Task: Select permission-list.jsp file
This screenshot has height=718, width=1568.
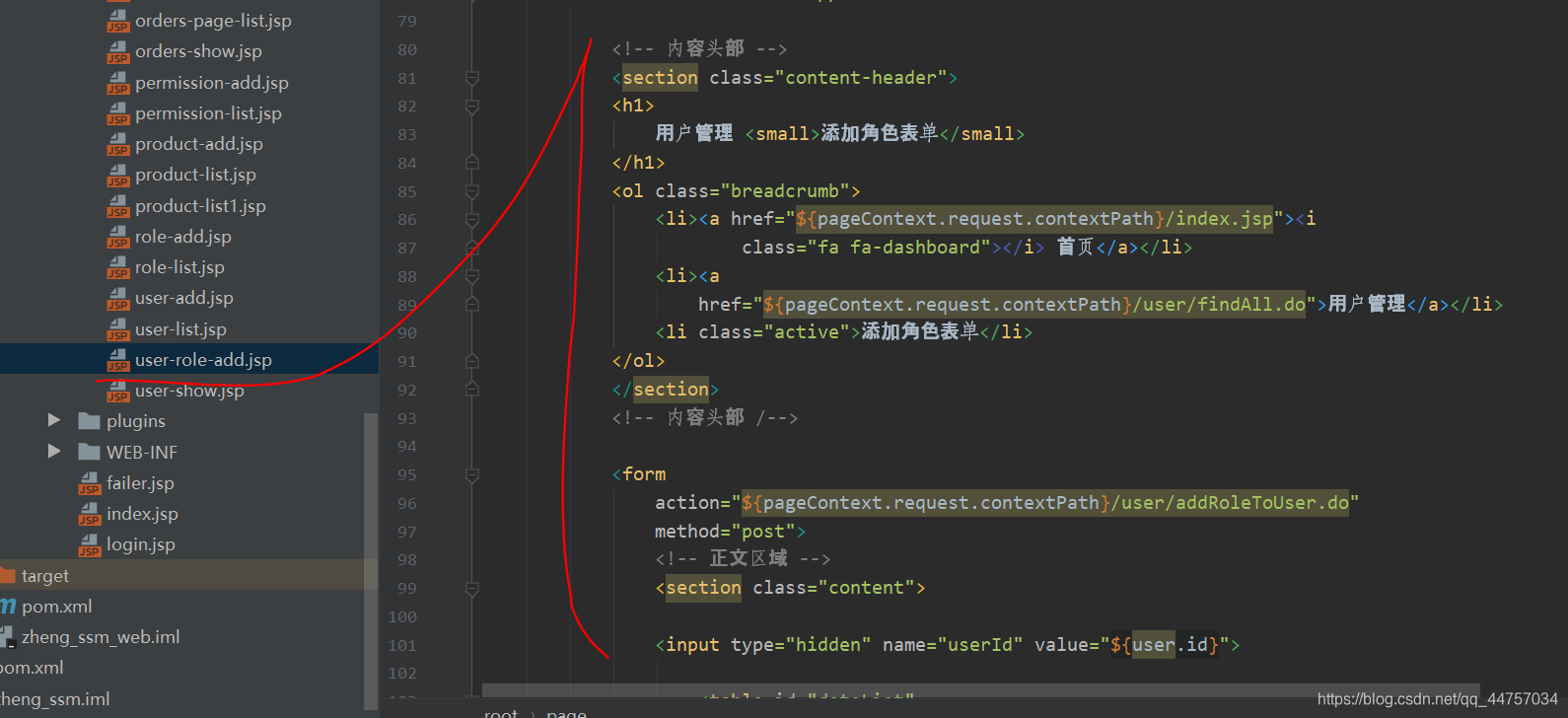Action: point(208,113)
